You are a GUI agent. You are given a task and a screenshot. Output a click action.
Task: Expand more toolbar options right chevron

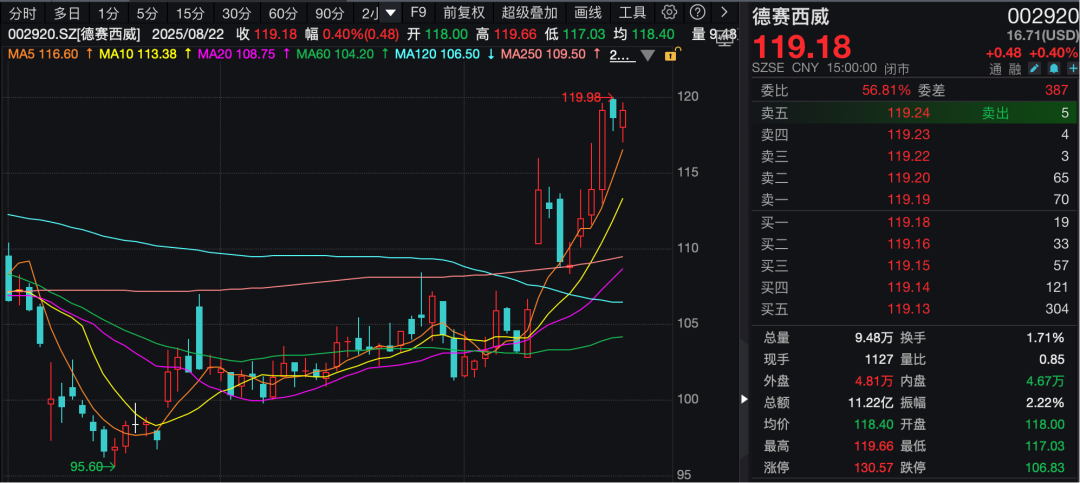pos(724,13)
